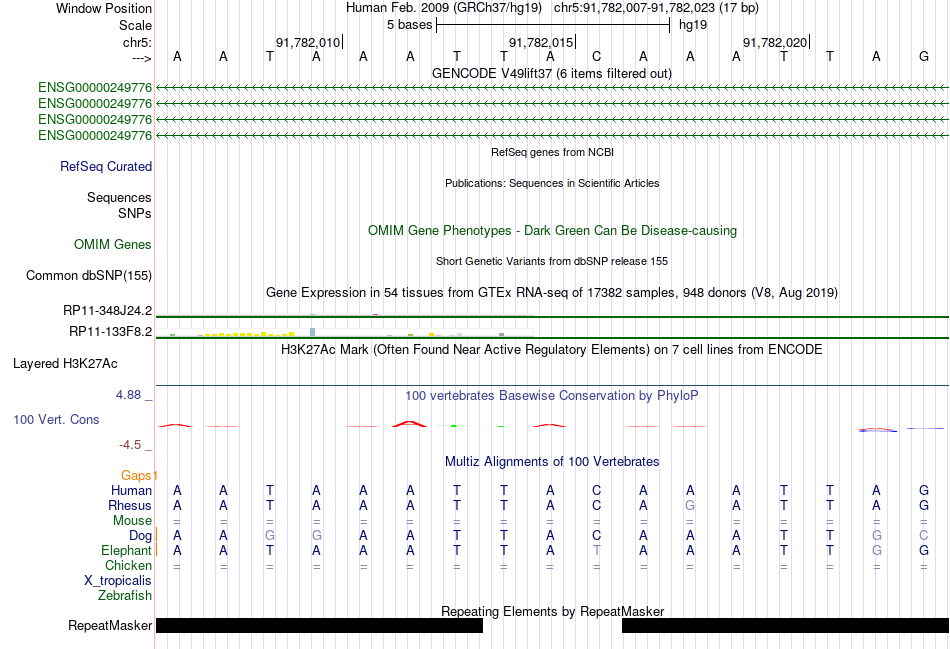This screenshot has height=649, width=950.
Task: Click the hg19 label beside the scale bar
Action: click(x=693, y=25)
